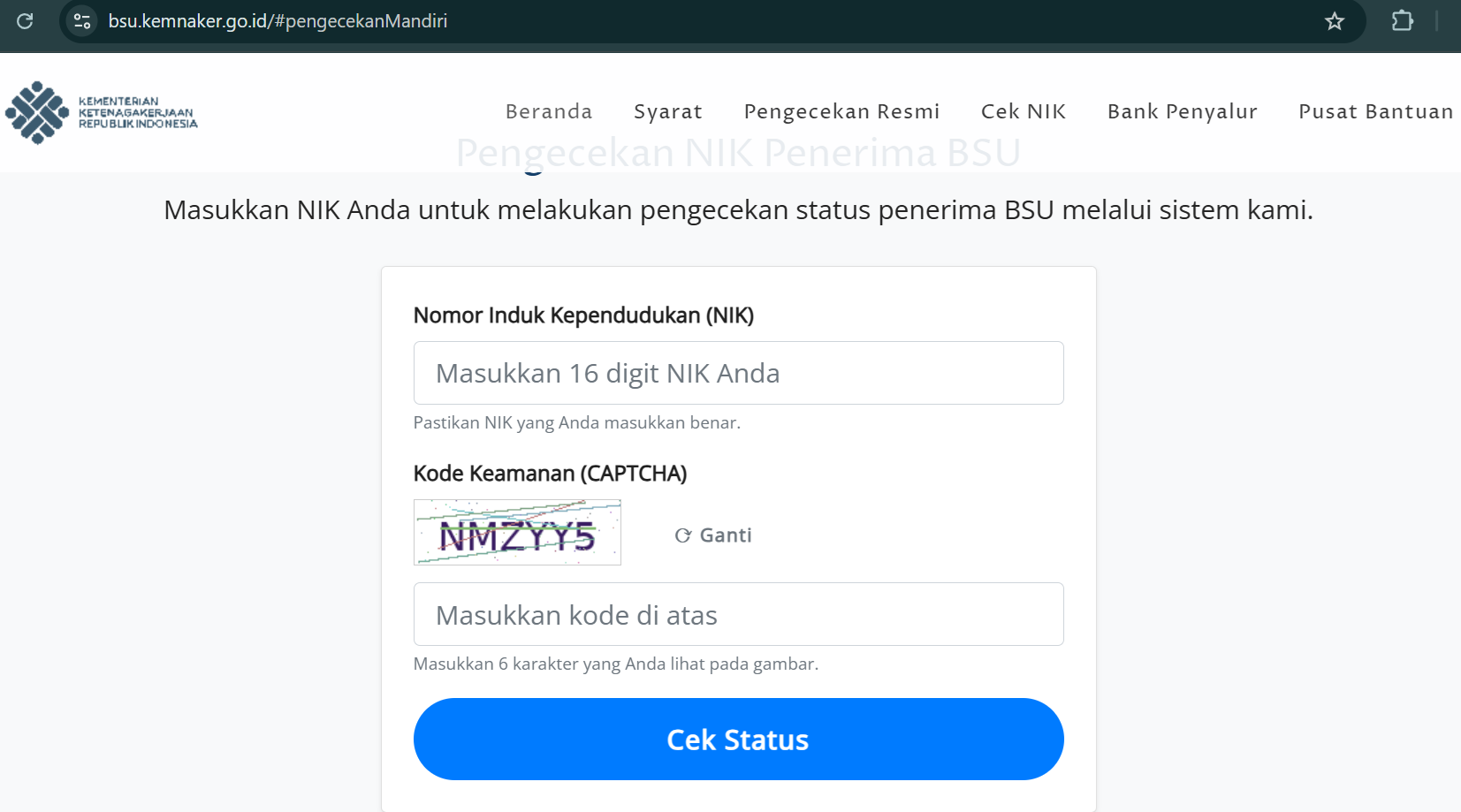Open the Pengecekan Resmi menu entry
This screenshot has width=1461, height=812.
click(x=841, y=111)
